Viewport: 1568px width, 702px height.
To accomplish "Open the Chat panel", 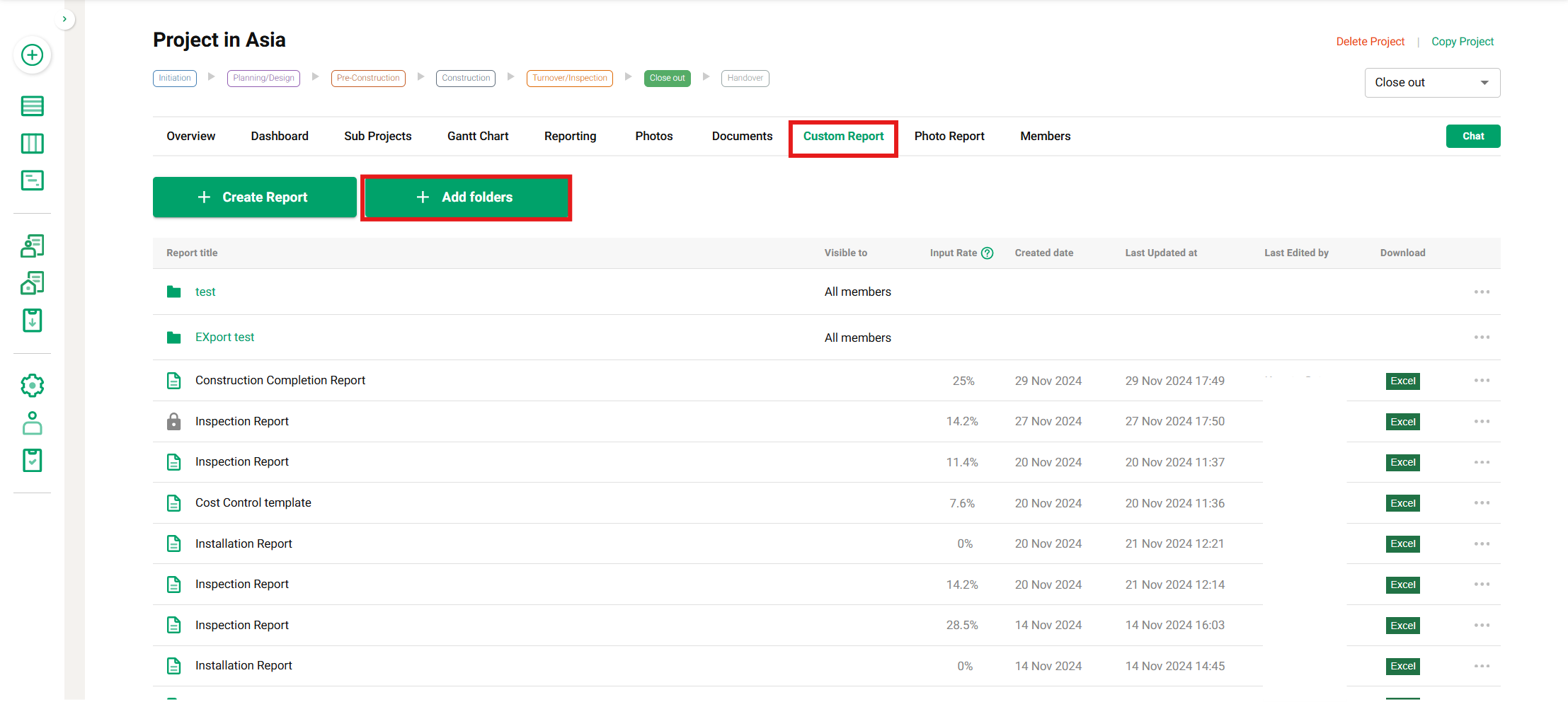I will [x=1473, y=136].
